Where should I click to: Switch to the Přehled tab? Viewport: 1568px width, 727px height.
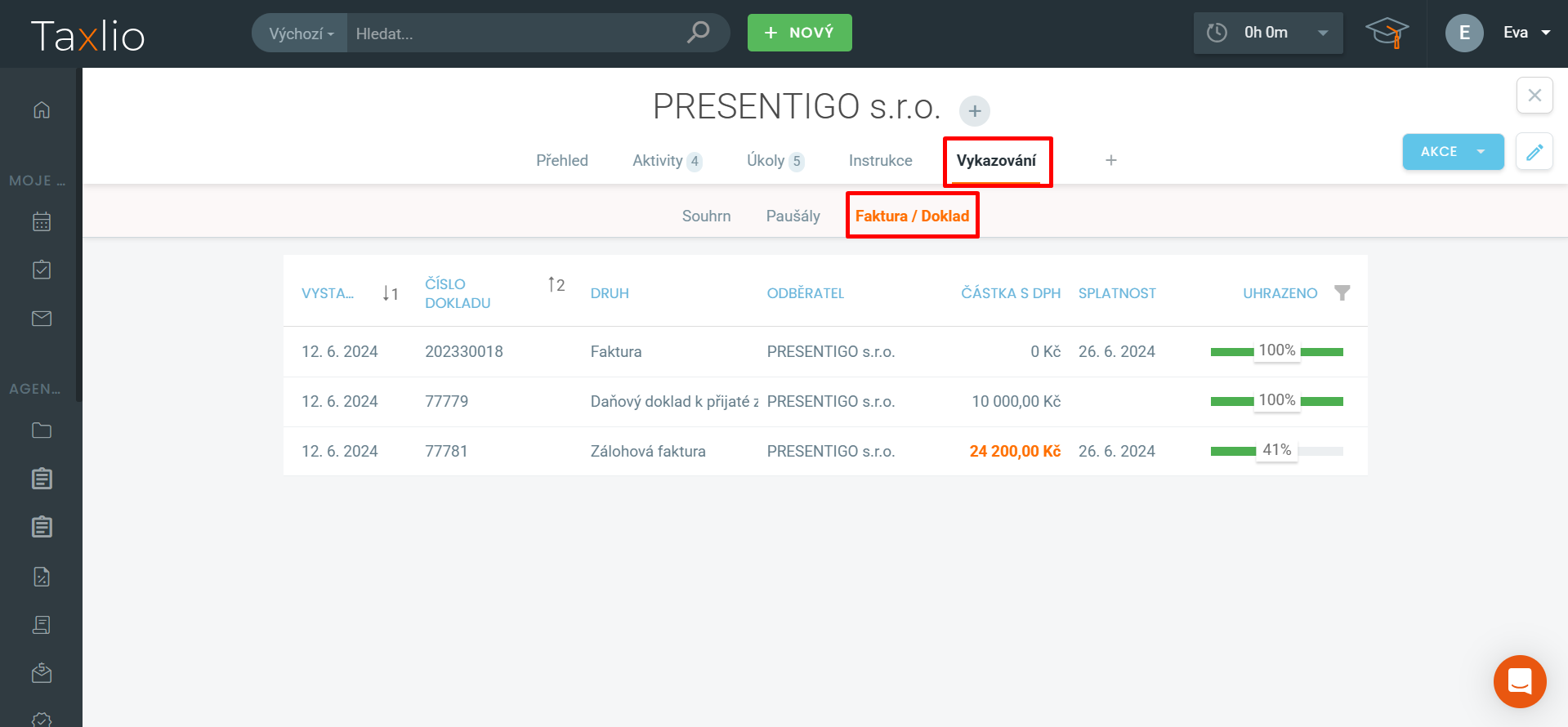562,161
